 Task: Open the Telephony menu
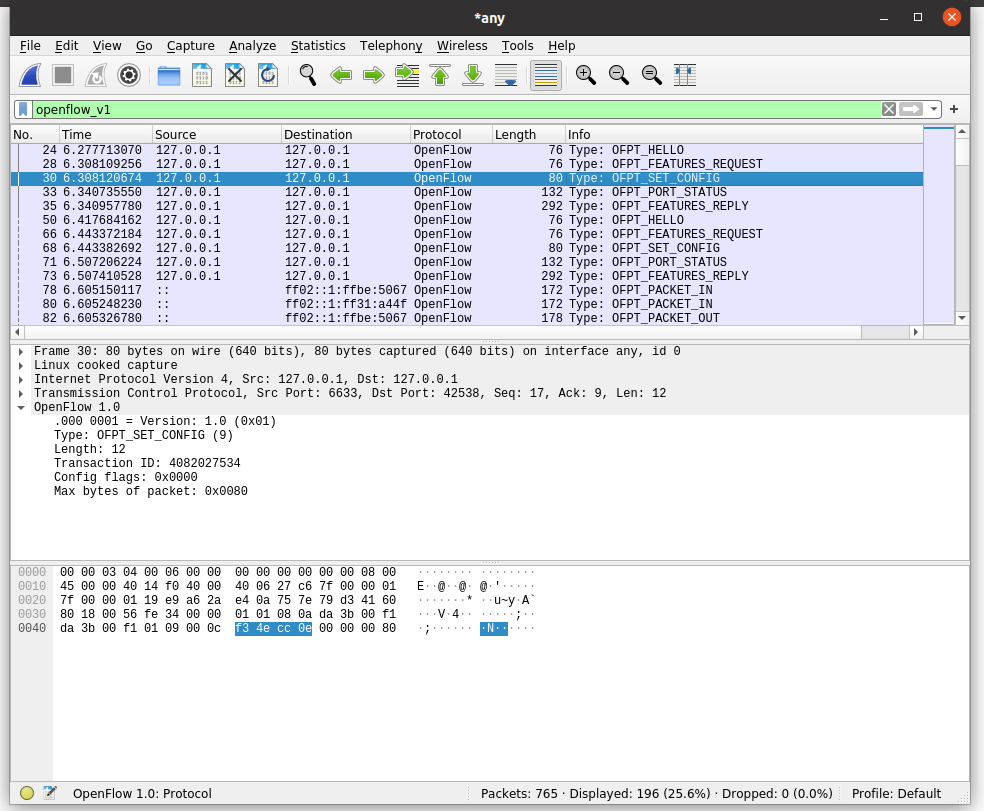(x=390, y=46)
